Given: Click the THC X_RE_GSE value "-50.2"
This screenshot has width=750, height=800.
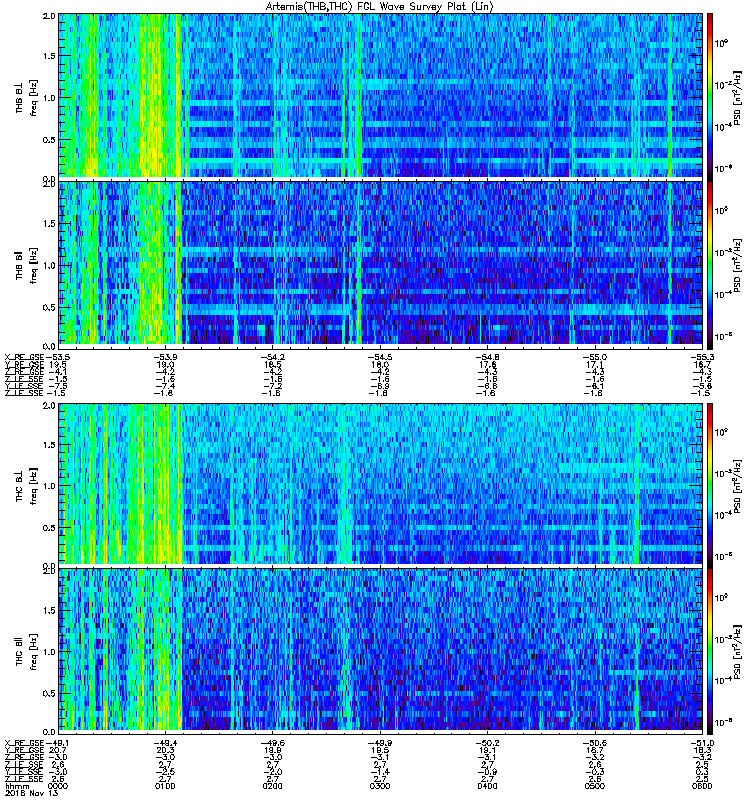Looking at the screenshot, I should [487, 743].
